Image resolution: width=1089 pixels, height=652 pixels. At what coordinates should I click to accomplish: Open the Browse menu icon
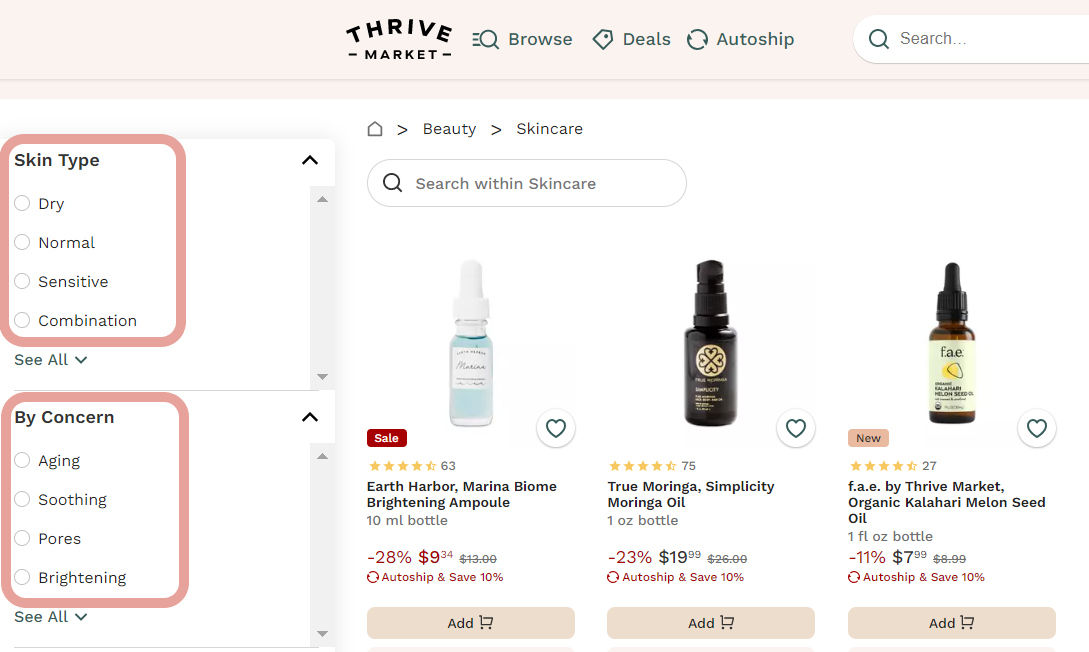click(x=484, y=39)
